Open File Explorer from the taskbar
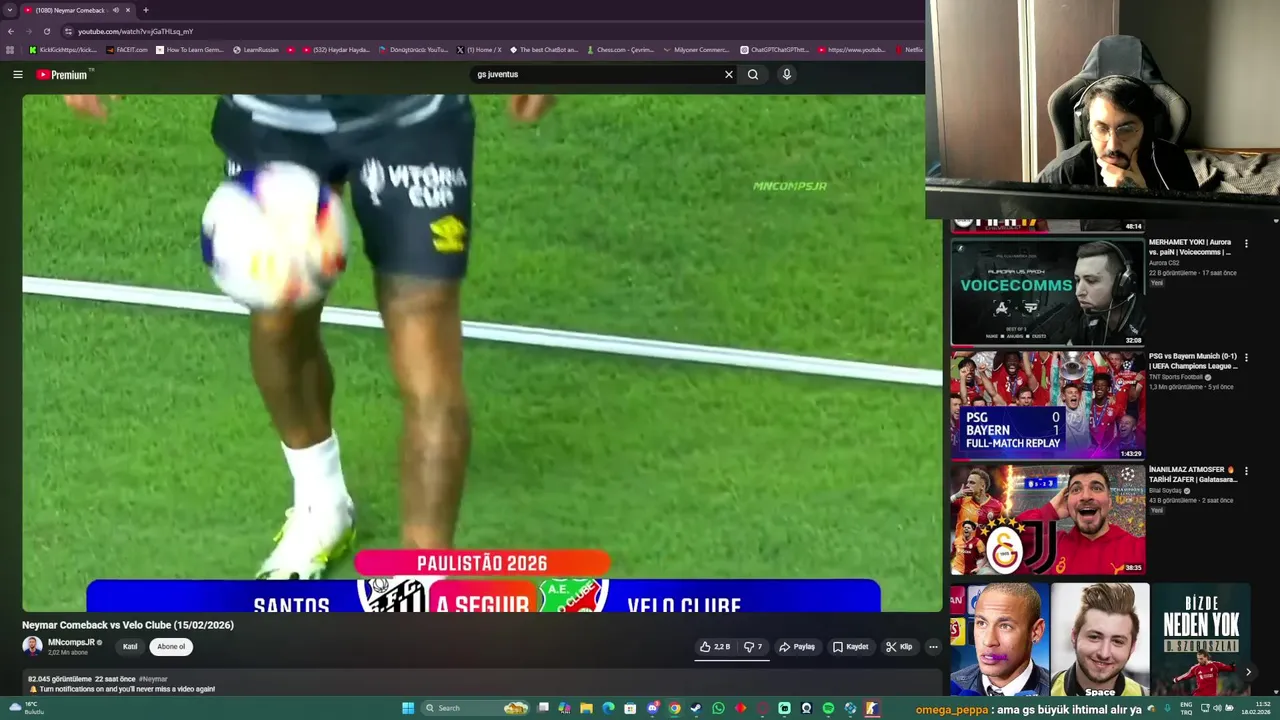The width and height of the screenshot is (1280, 720). [587, 708]
